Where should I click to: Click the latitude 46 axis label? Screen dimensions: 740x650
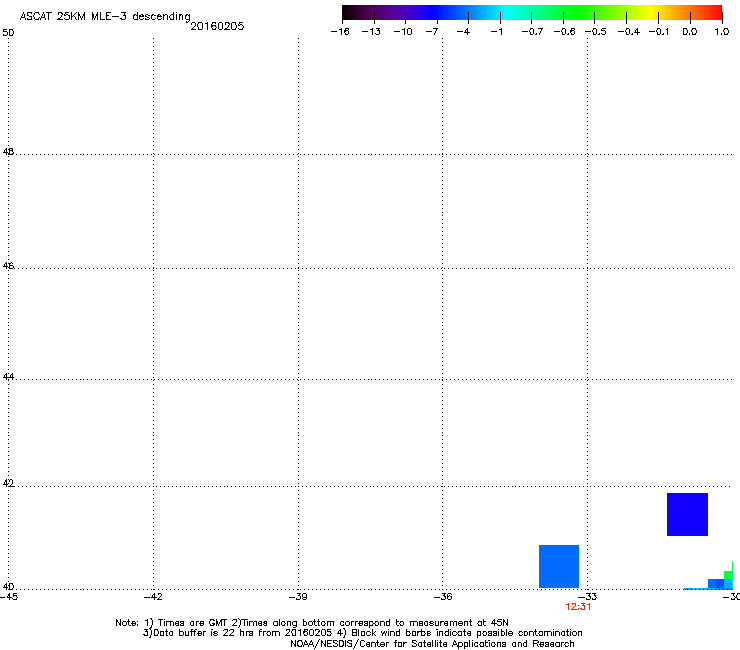coord(8,266)
